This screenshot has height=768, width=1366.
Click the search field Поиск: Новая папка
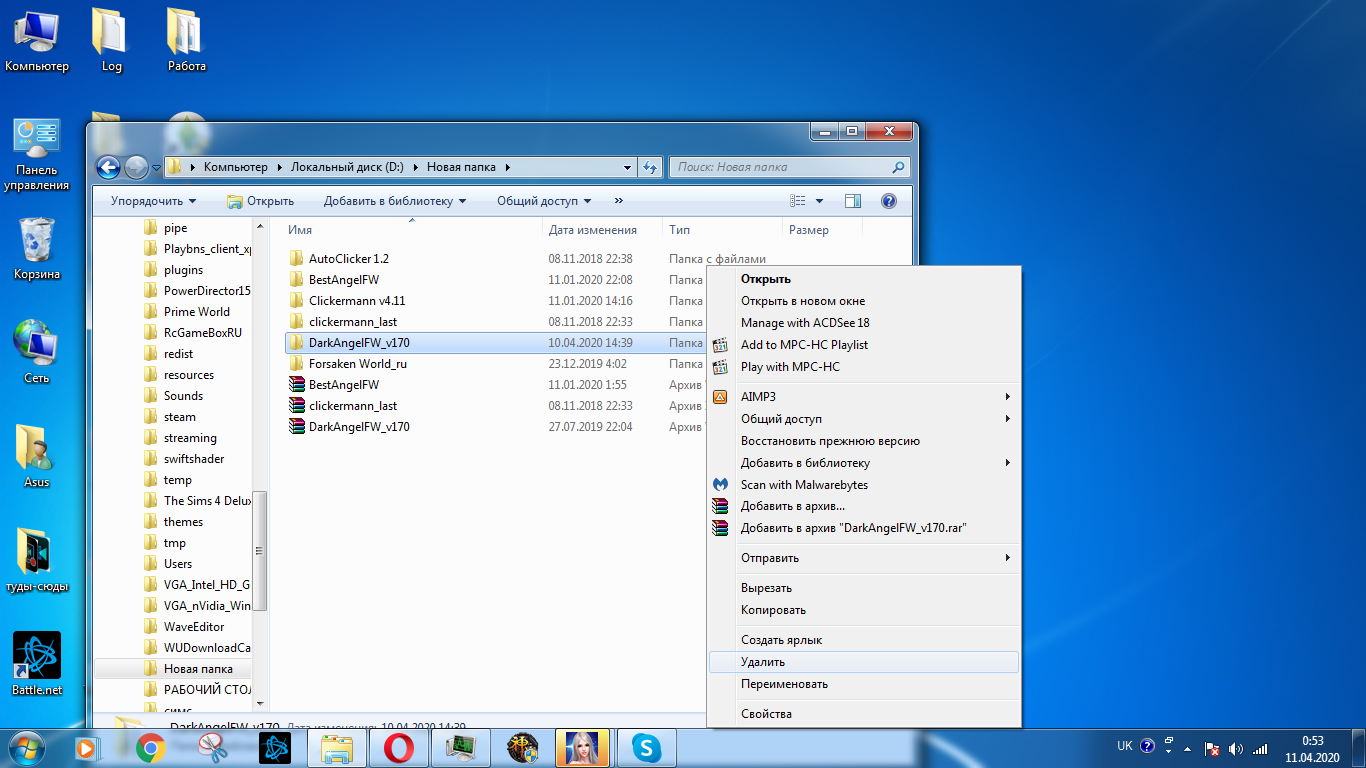pos(780,167)
